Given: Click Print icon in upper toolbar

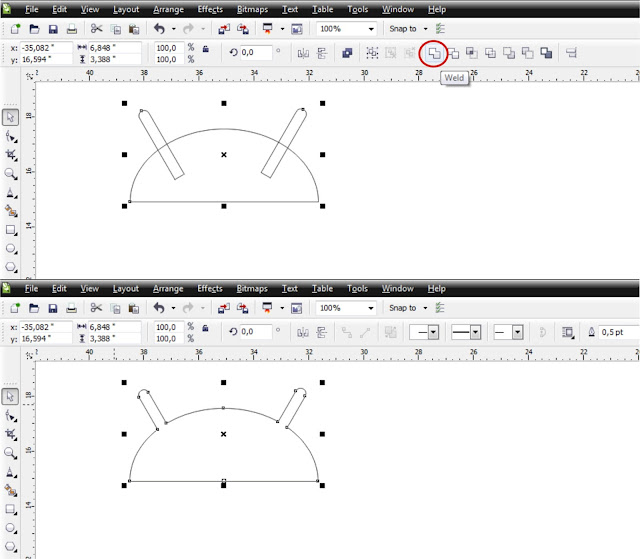Looking at the screenshot, I should point(72,29).
